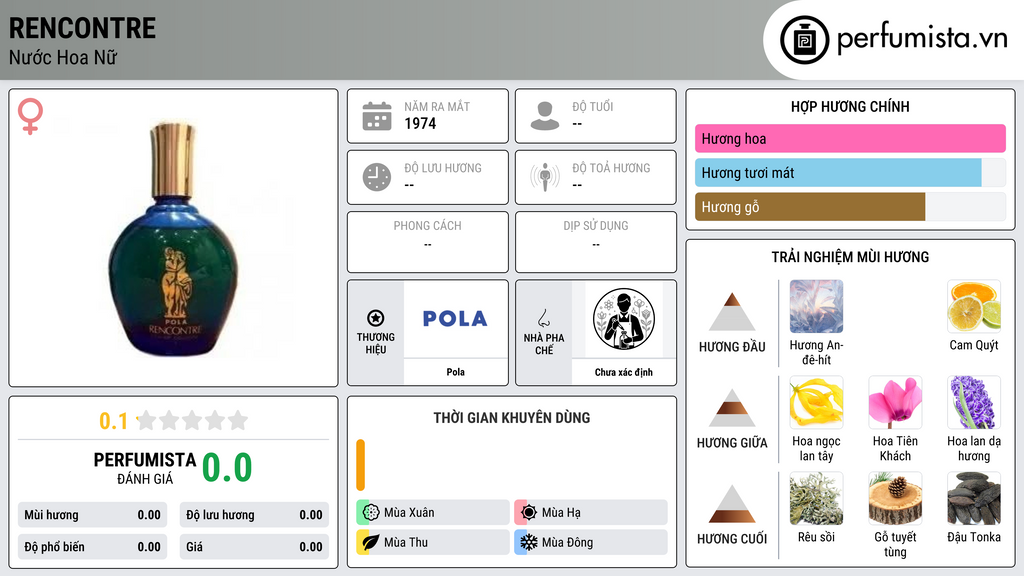Click the Phong cách info box
Image resolution: width=1024 pixels, height=576 pixels.
click(428, 242)
